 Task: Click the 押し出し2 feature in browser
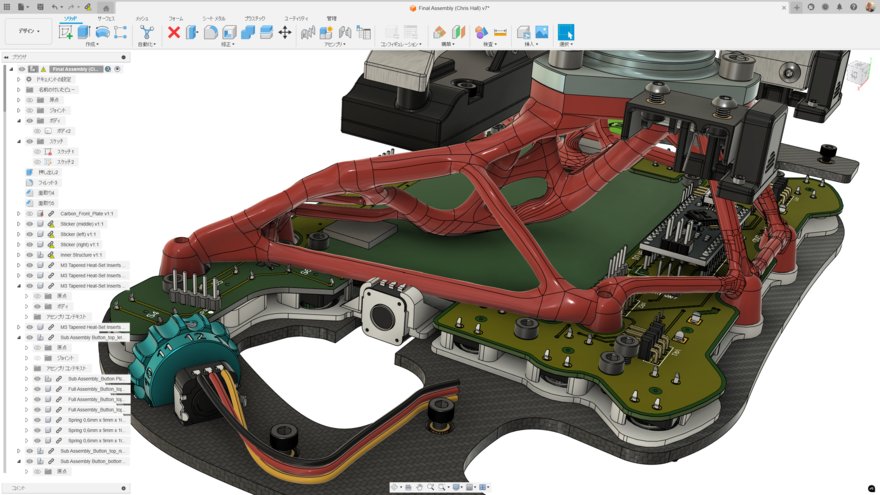(x=47, y=172)
